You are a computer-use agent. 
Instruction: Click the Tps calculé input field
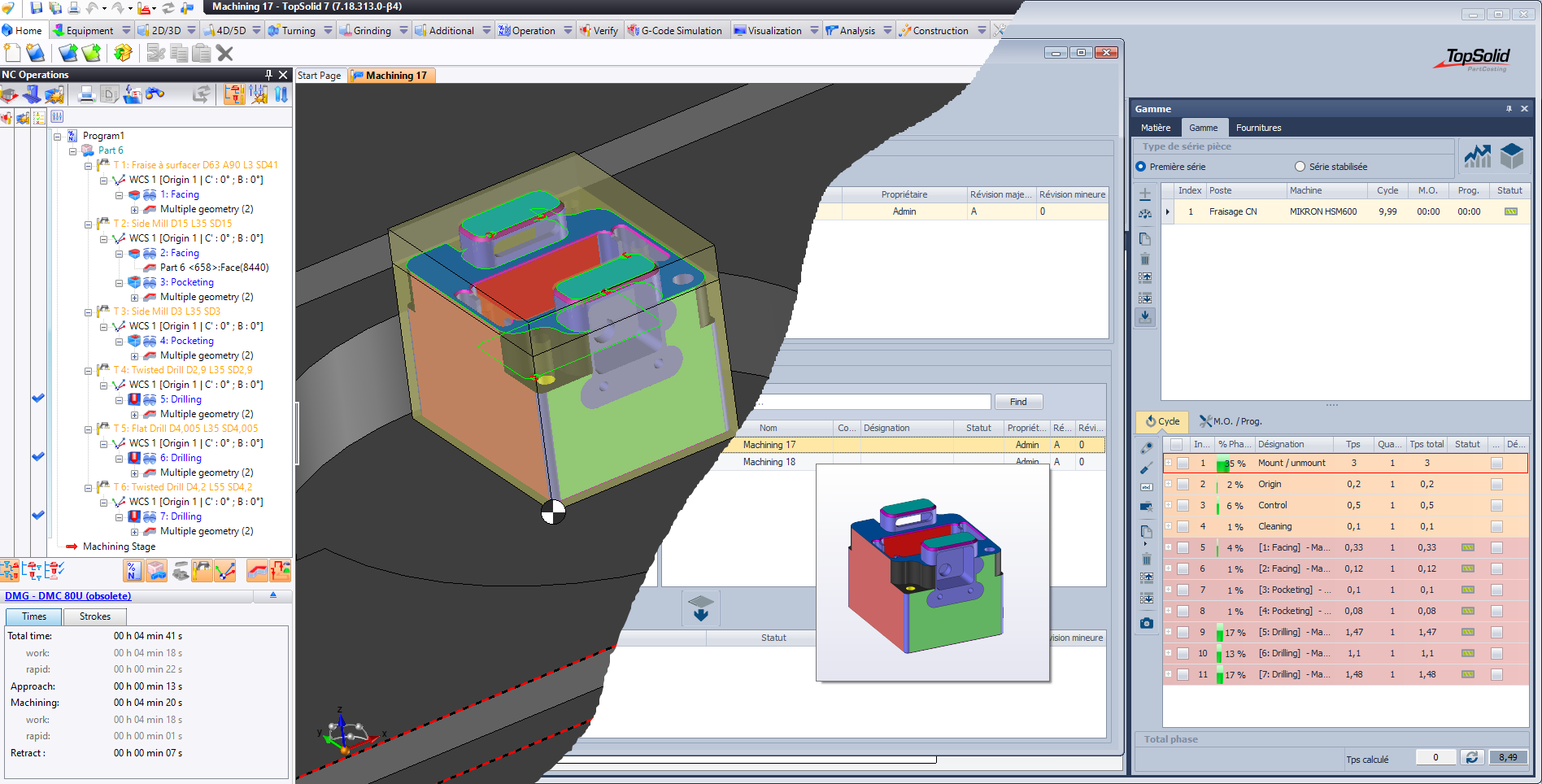coord(1435,757)
